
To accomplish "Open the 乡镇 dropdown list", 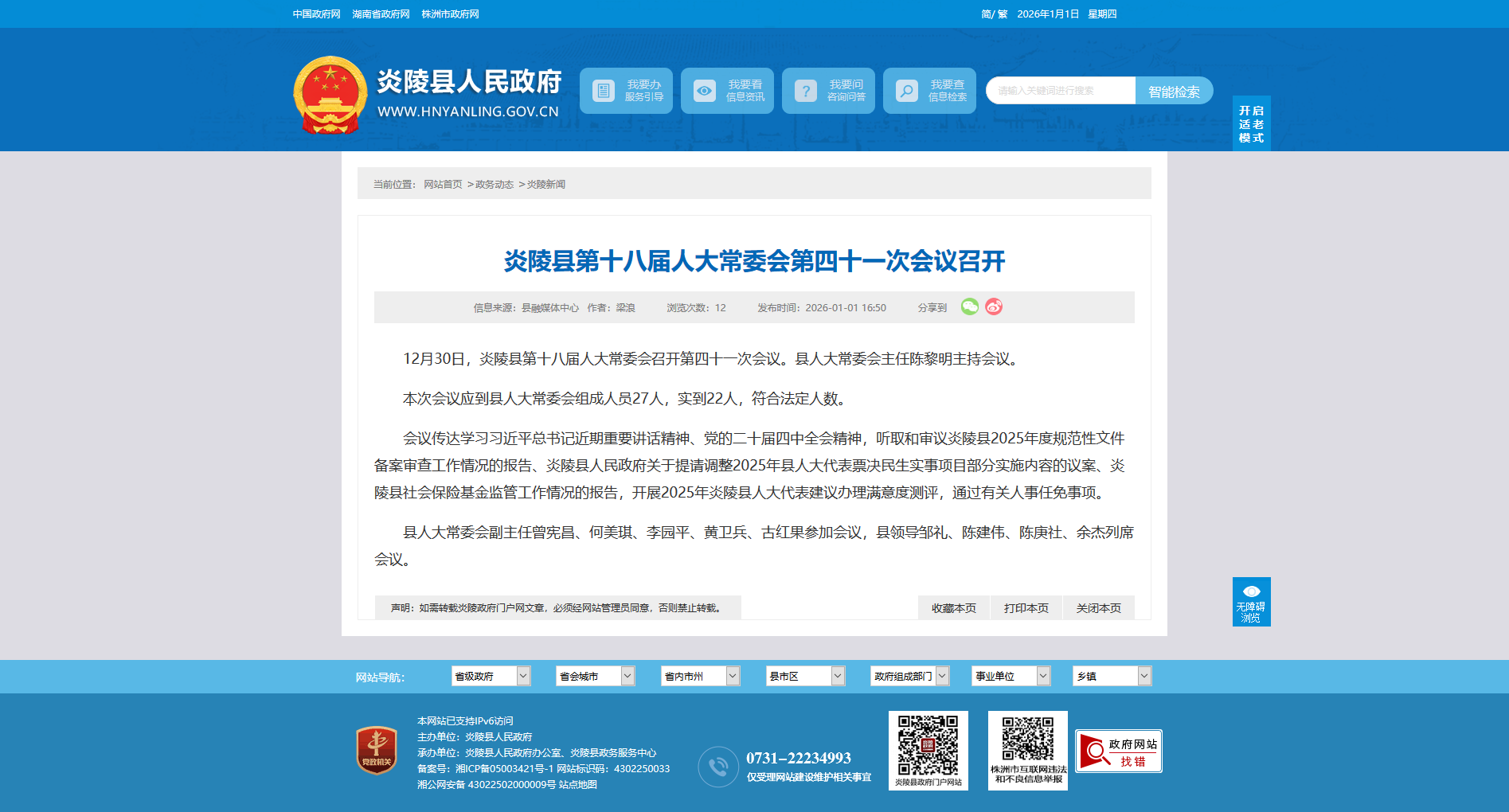I will coord(1112,676).
